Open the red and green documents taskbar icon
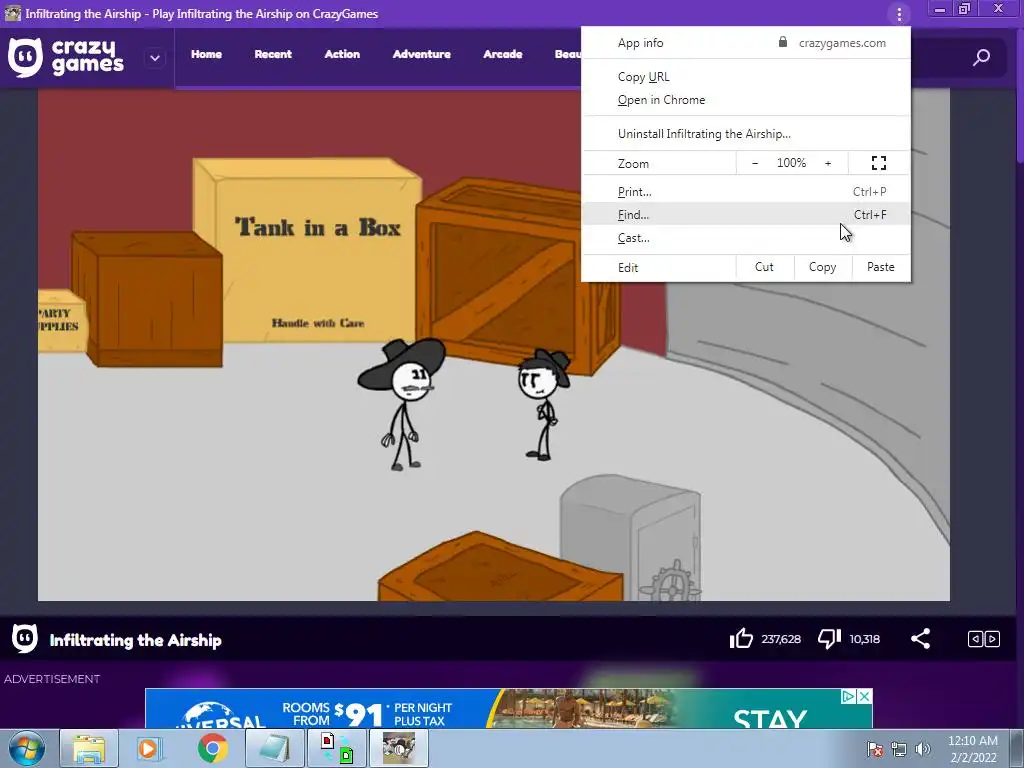 tap(337, 748)
